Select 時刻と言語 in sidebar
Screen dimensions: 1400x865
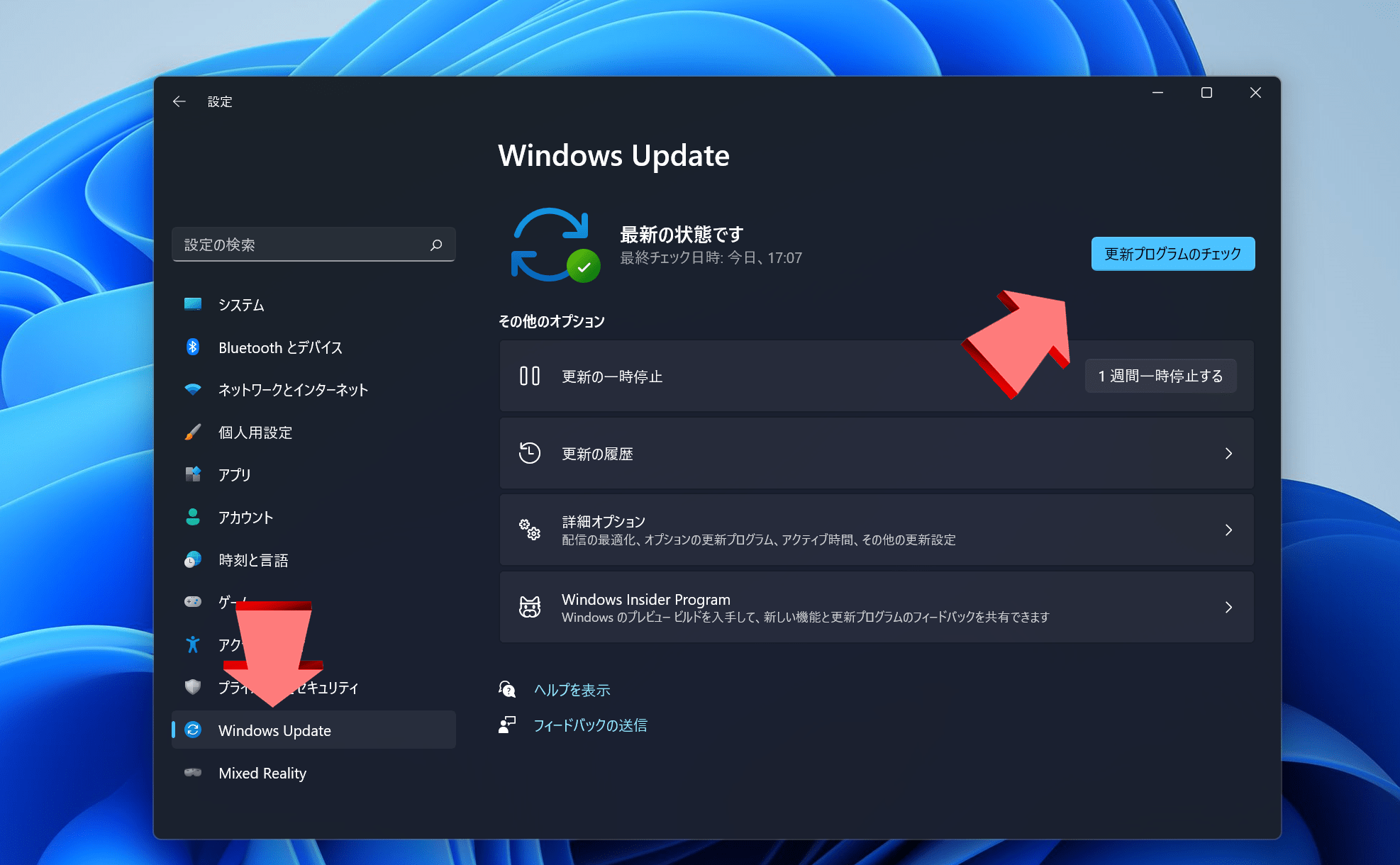coord(313,559)
